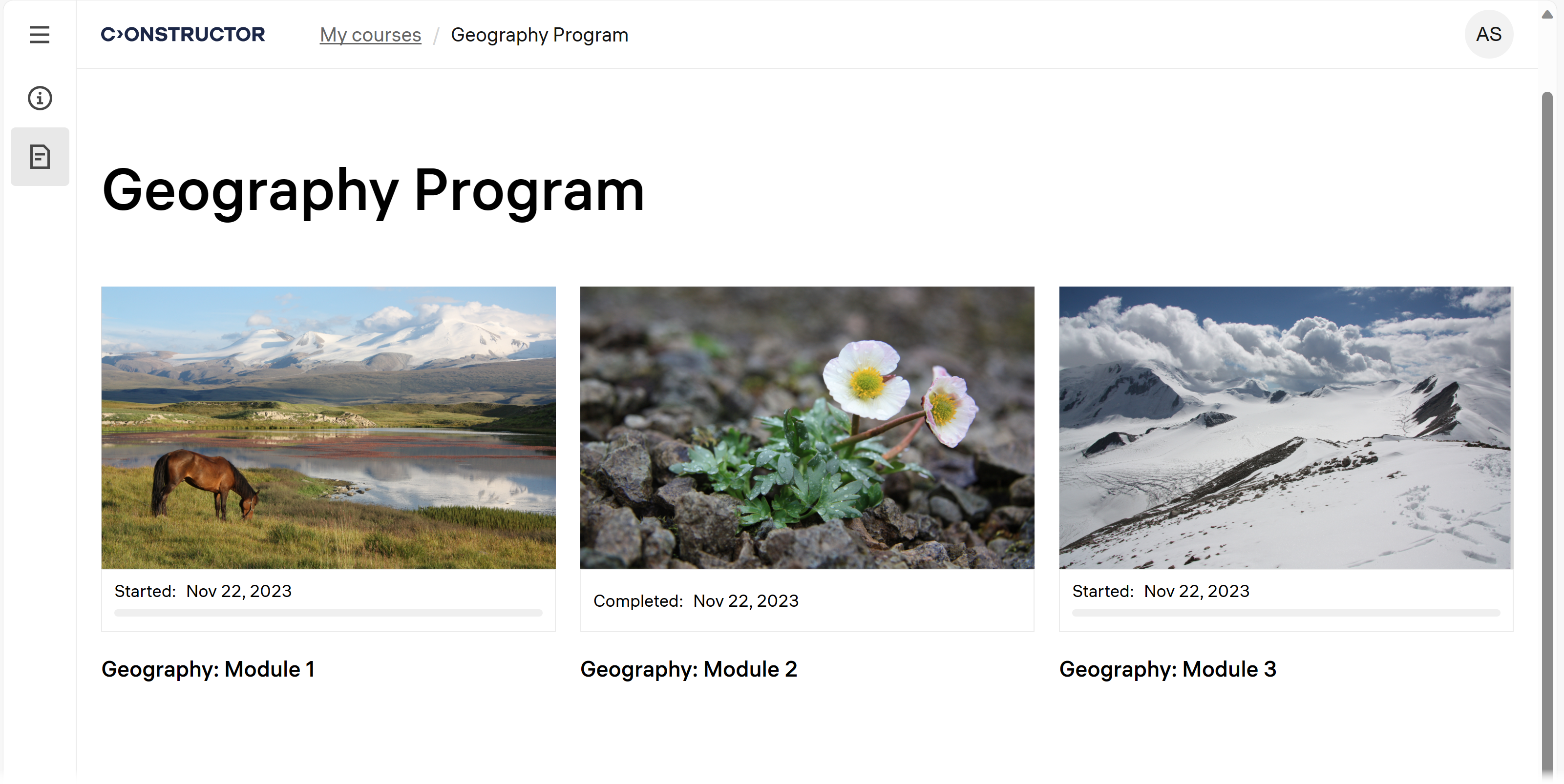Click Geography: Module 3 title

1167,669
